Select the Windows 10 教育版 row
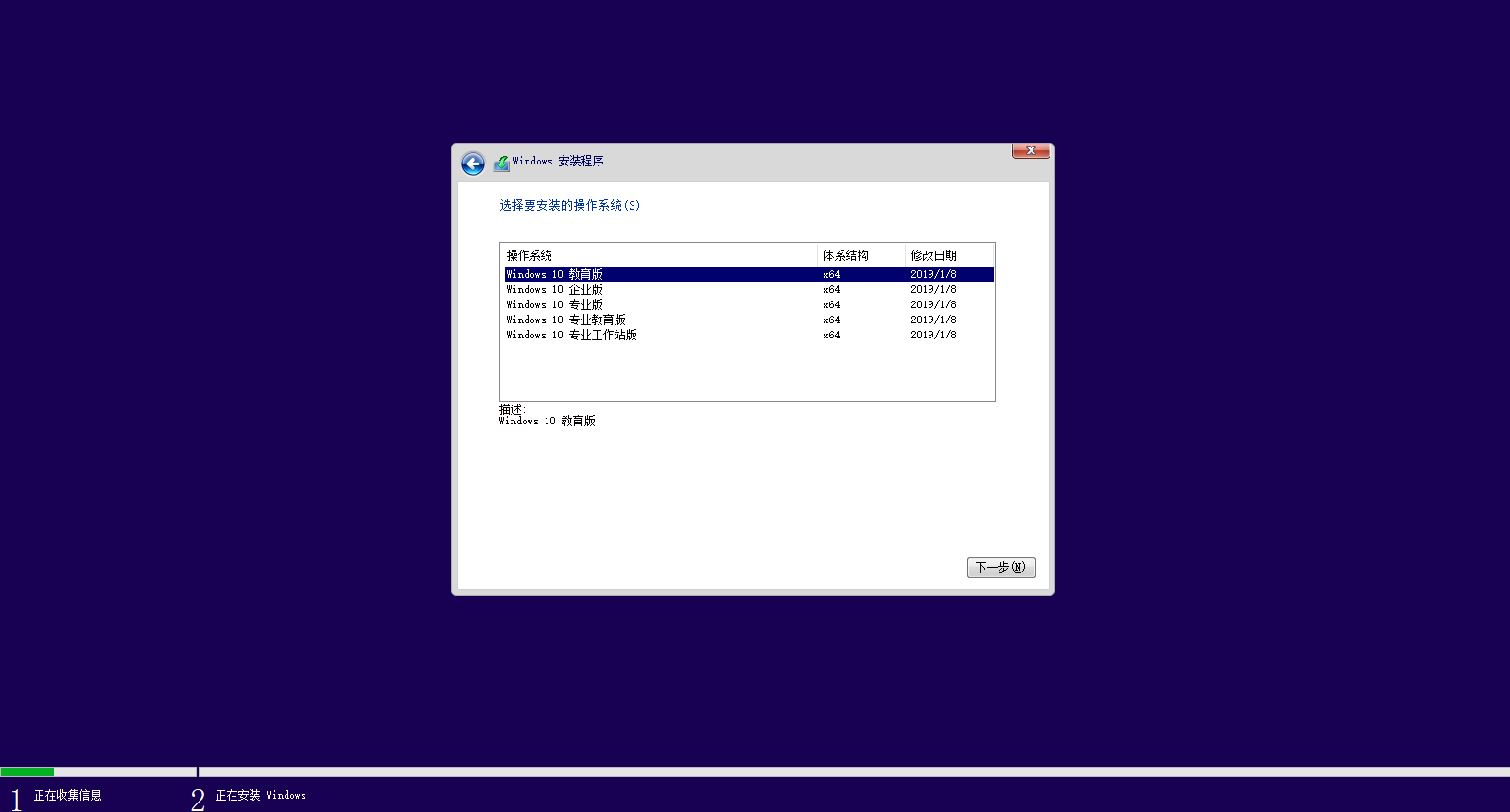Viewport: 1510px width, 812px height. (749, 274)
